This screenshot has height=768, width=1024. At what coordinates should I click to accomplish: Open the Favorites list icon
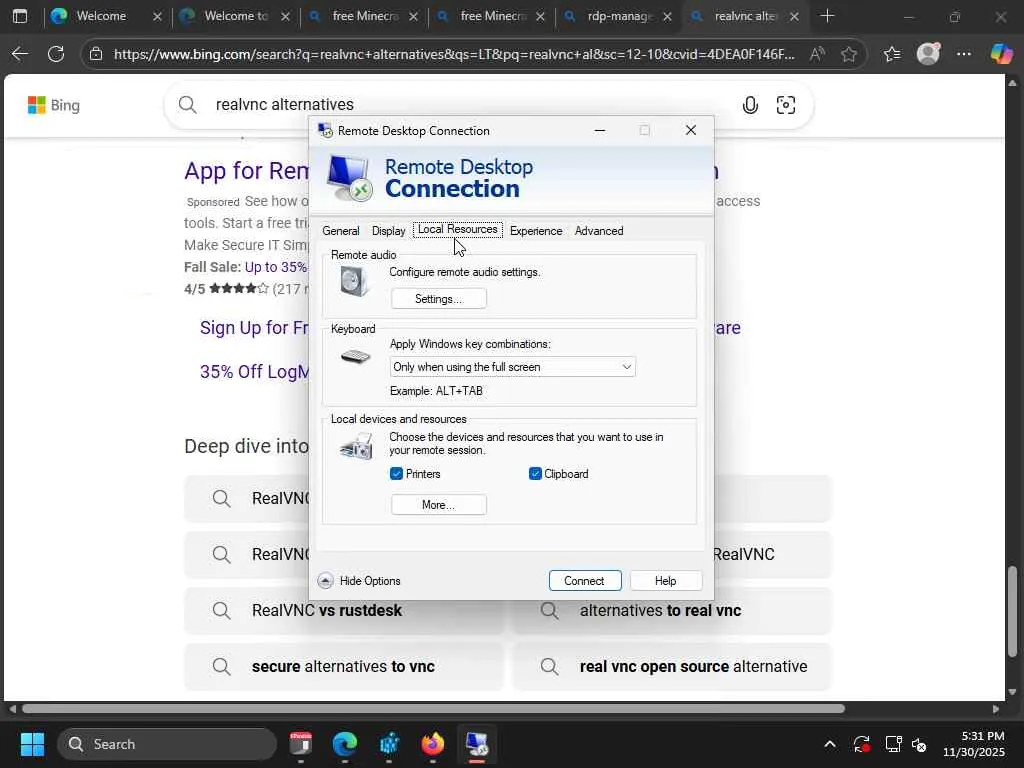point(892,54)
